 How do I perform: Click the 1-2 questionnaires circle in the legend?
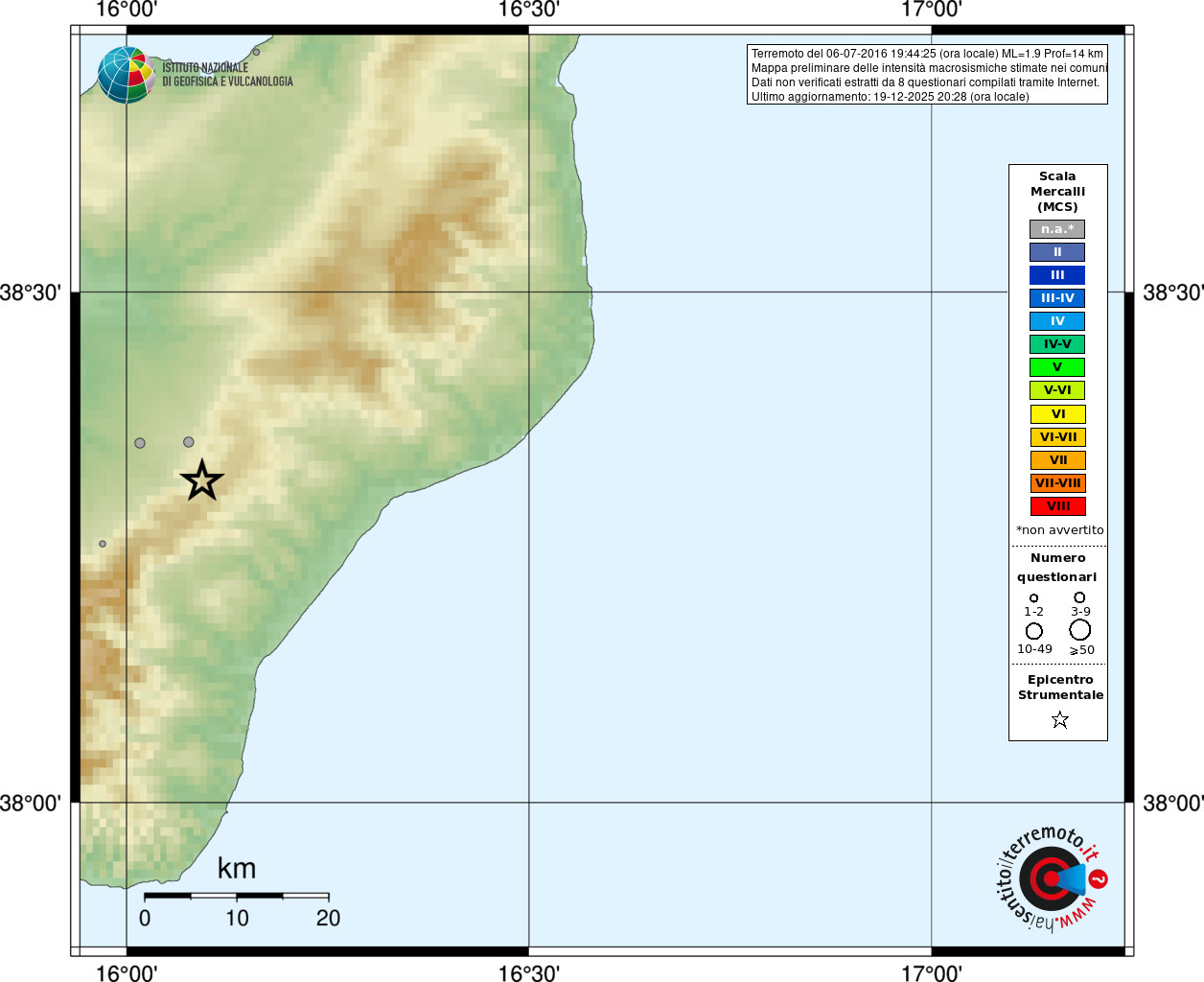[x=1033, y=598]
